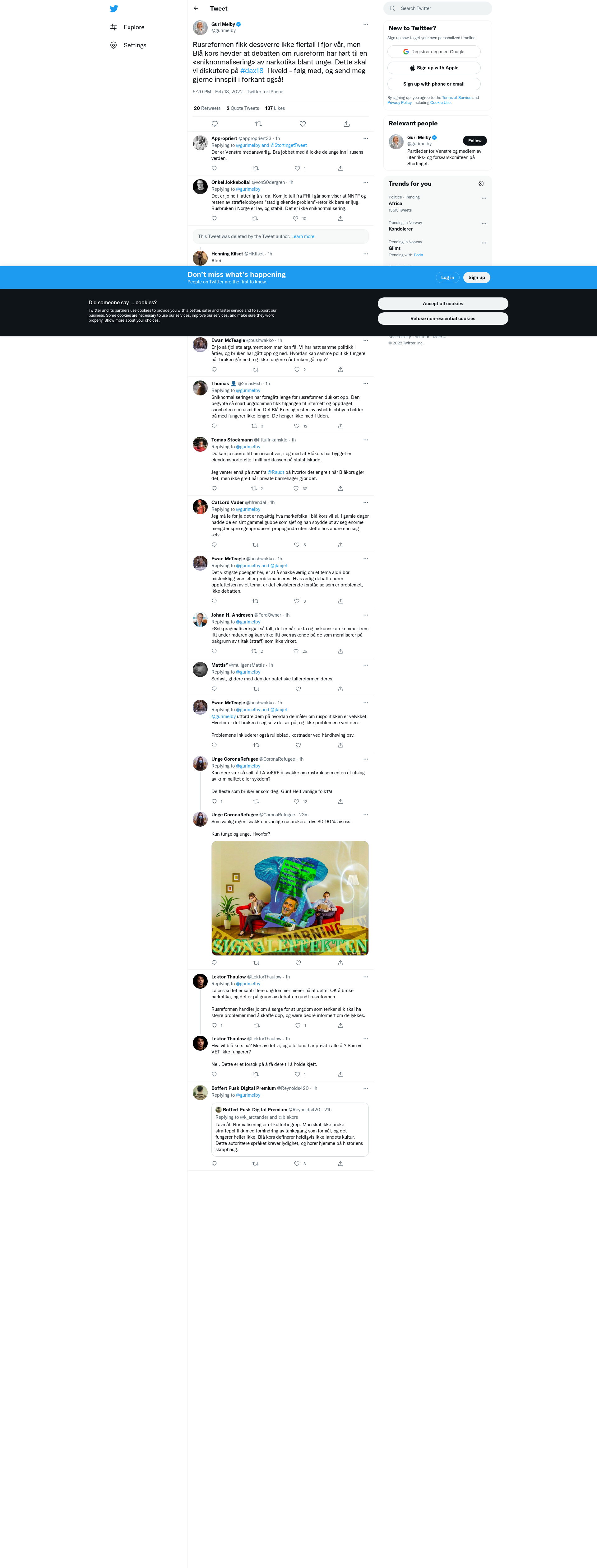Screen dimensions: 597x1568
Task: Retweet Guri Melby's main tweet
Action: (259, 124)
